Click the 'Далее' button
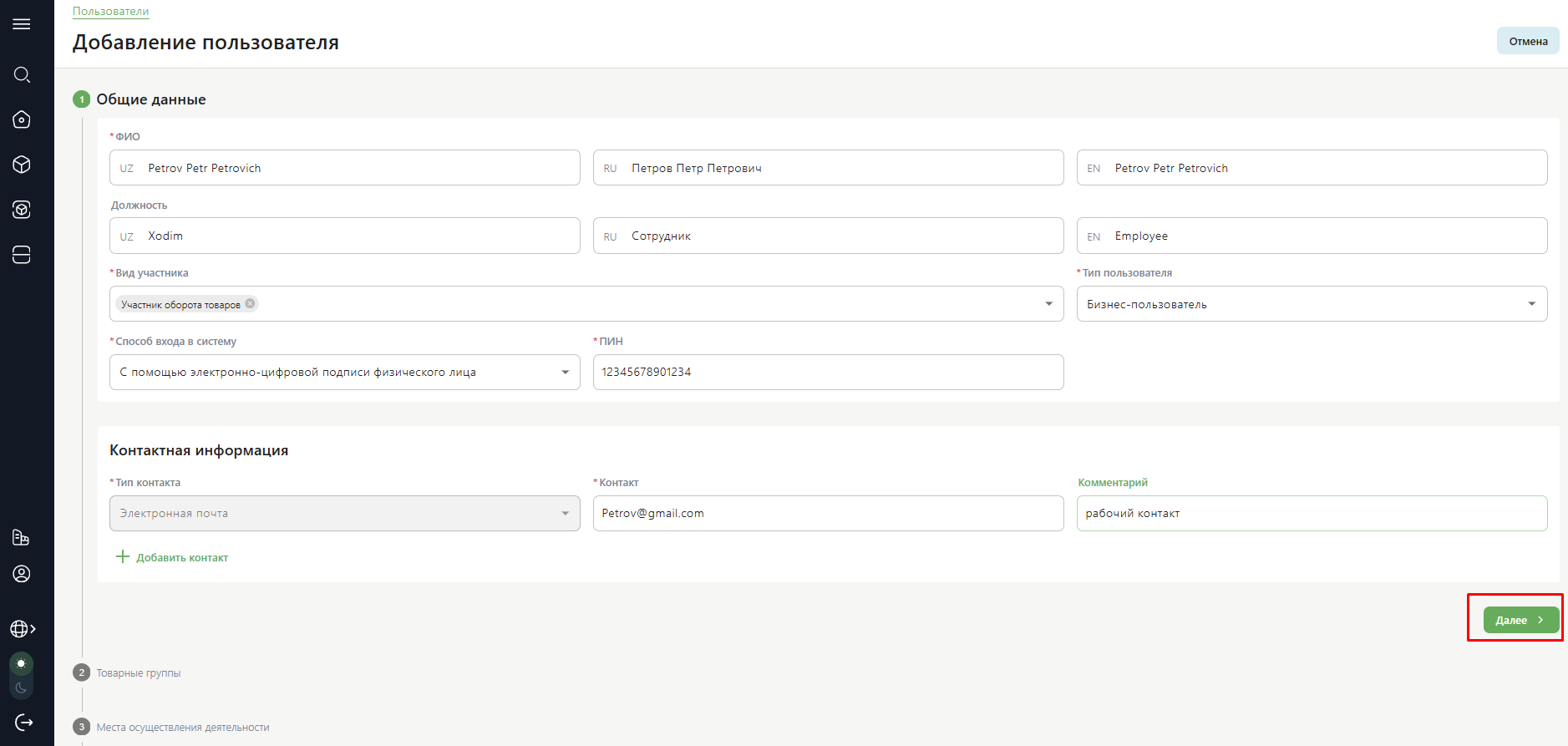Image resolution: width=1568 pixels, height=746 pixels. (x=1520, y=620)
